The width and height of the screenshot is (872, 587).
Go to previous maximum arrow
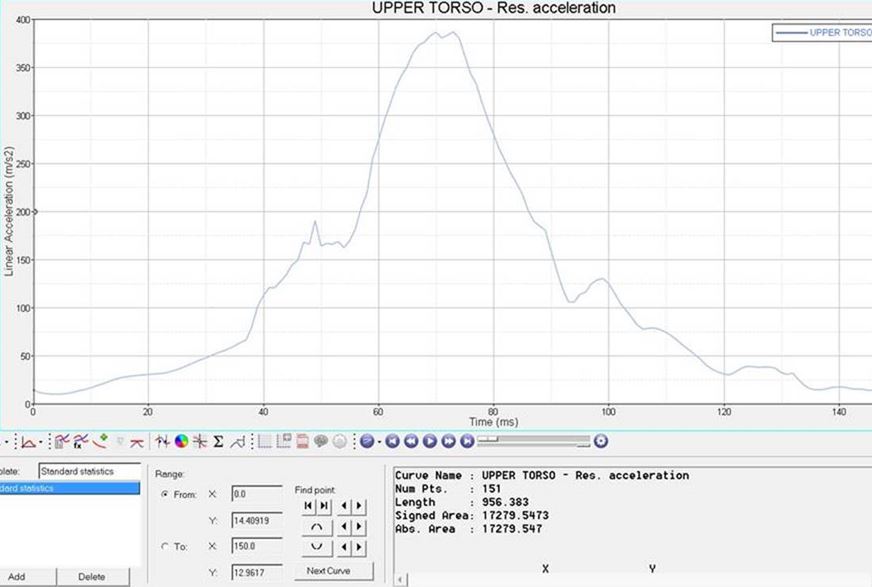[344, 527]
